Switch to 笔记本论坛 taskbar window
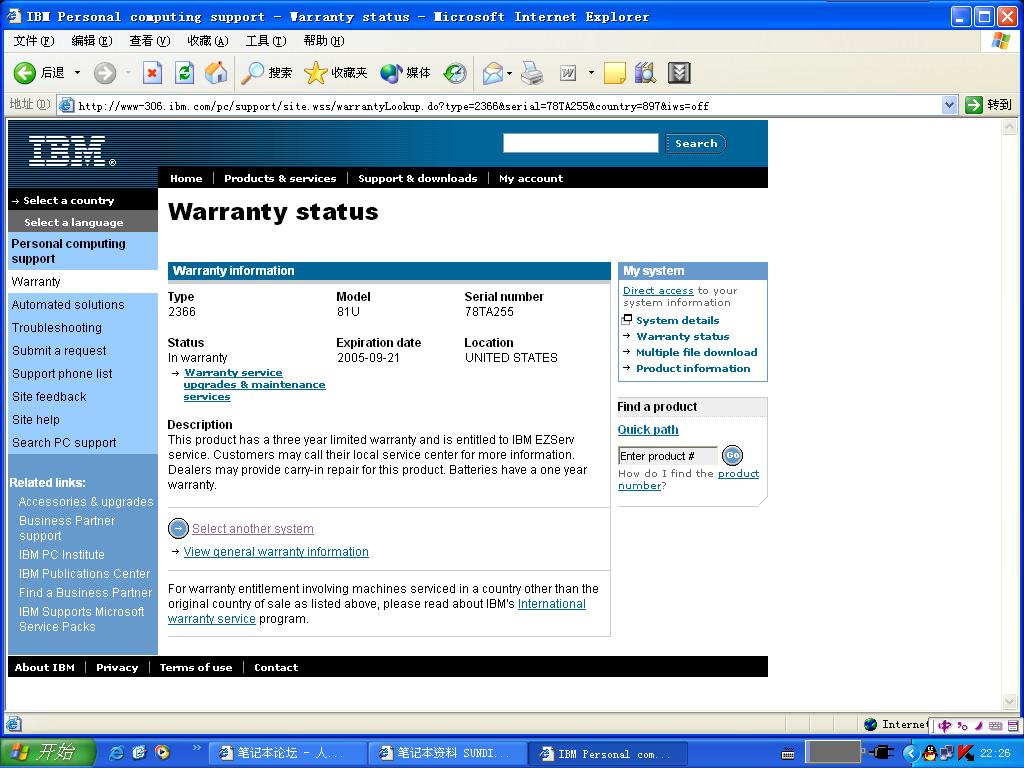 click(287, 753)
